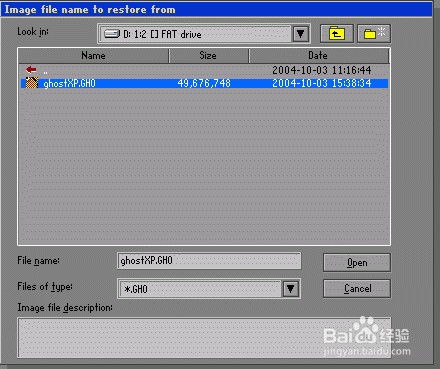Screen dimensions: 440x369
Task: Create a new folder icon
Action: point(374,34)
